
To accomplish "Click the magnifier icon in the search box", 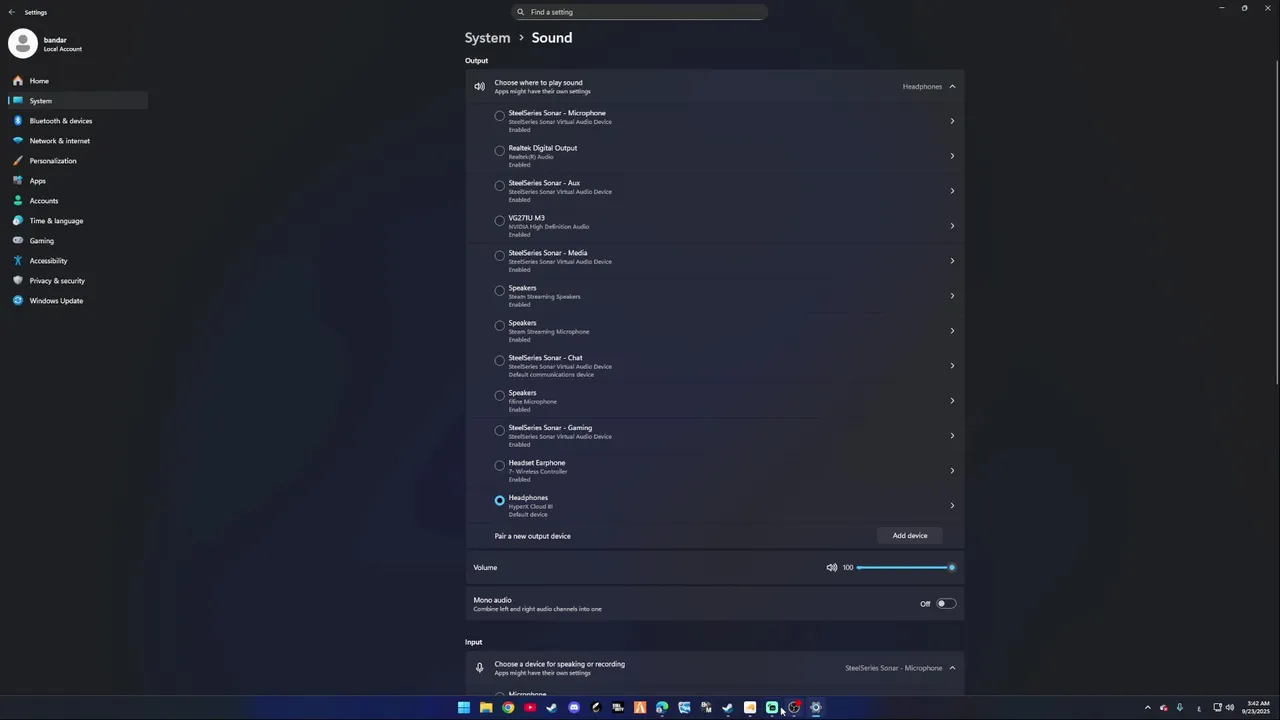I will tap(520, 12).
